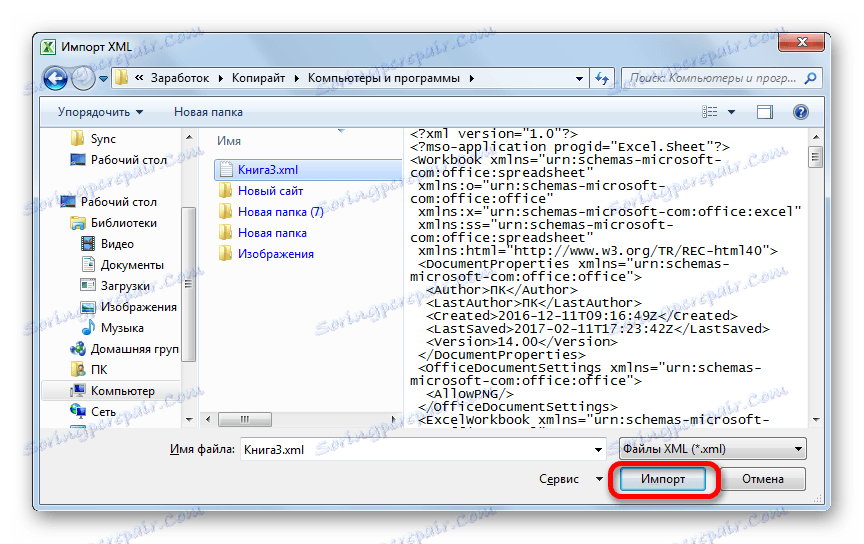This screenshot has height=544, width=864.
Task: Select Домашняя группа in navigation pane
Action: pos(134,348)
